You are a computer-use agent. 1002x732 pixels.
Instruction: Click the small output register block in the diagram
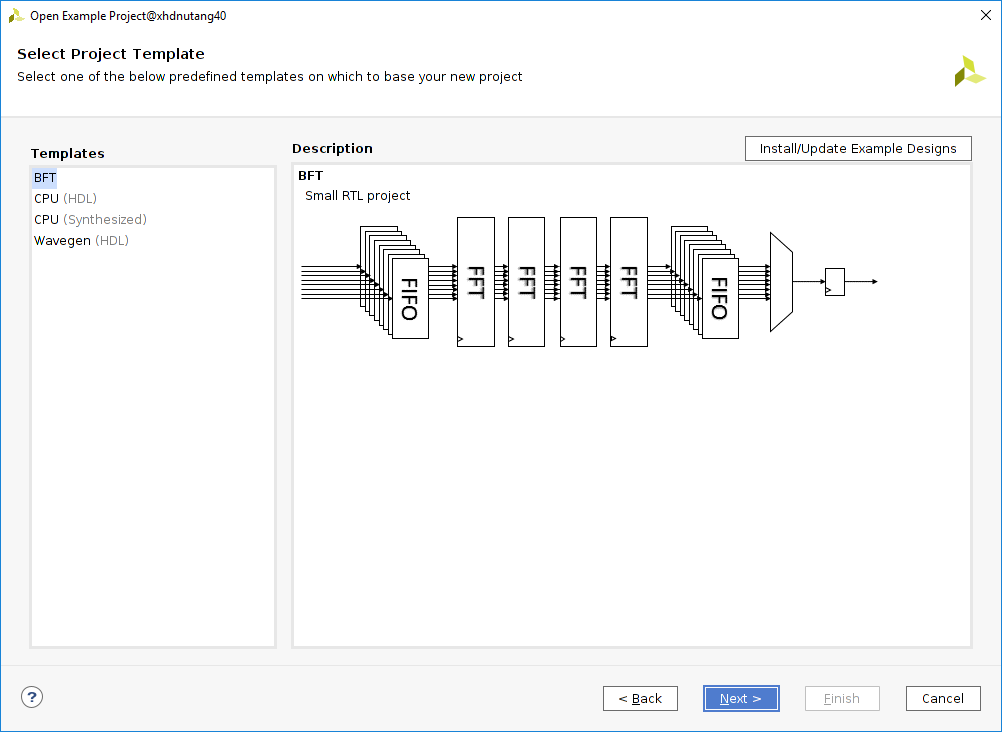coord(834,282)
